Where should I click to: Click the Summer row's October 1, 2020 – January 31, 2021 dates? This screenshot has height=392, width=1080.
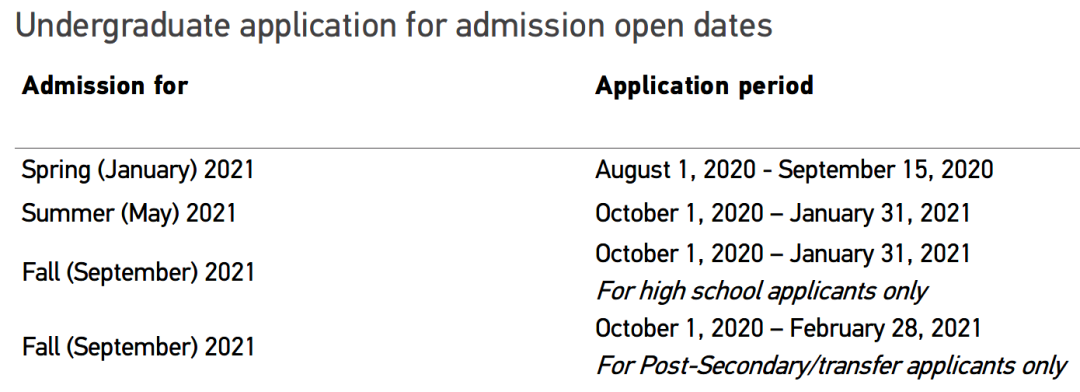point(783,213)
